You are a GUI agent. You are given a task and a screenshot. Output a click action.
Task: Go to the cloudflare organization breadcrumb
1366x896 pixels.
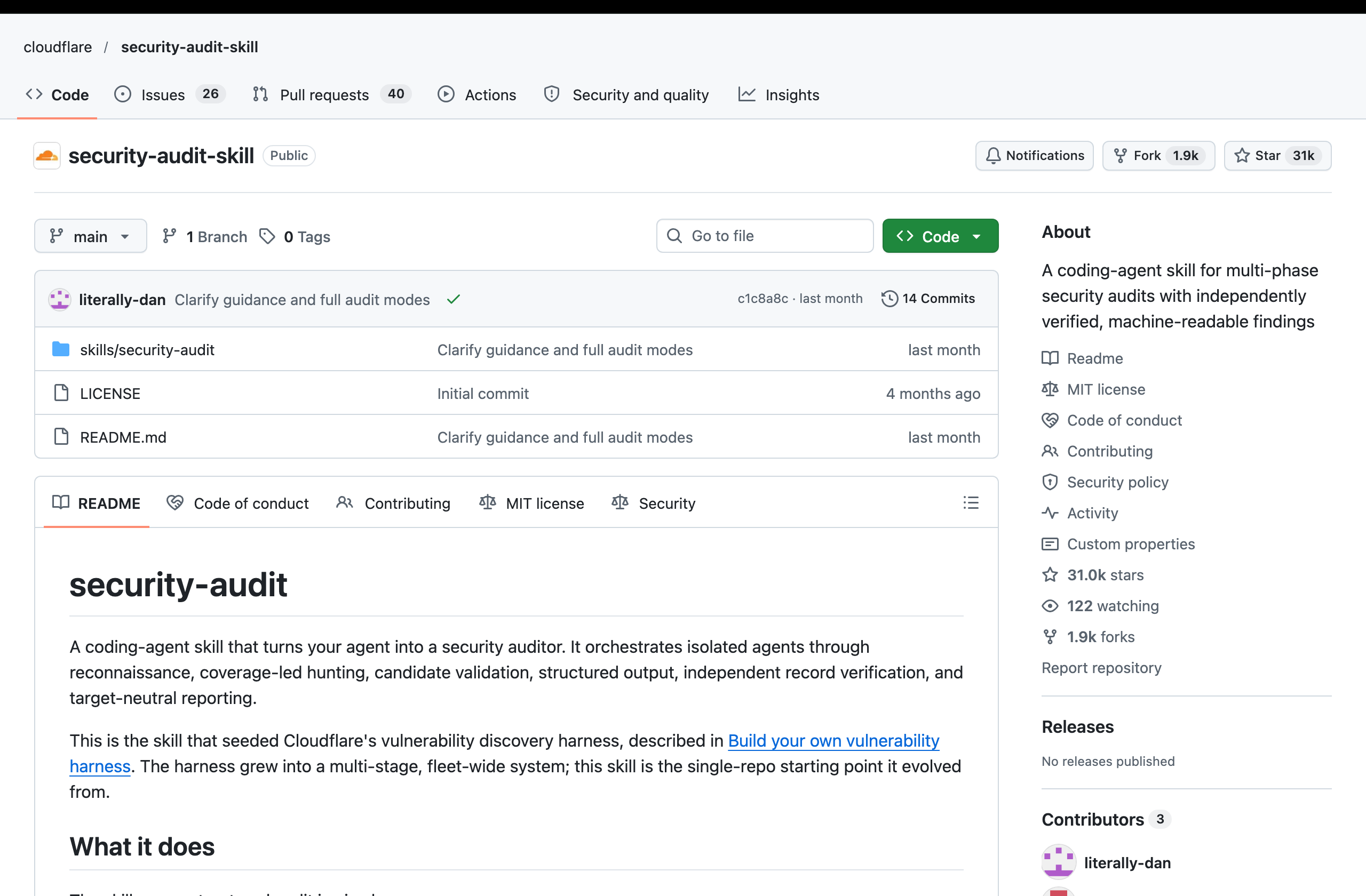(x=58, y=47)
